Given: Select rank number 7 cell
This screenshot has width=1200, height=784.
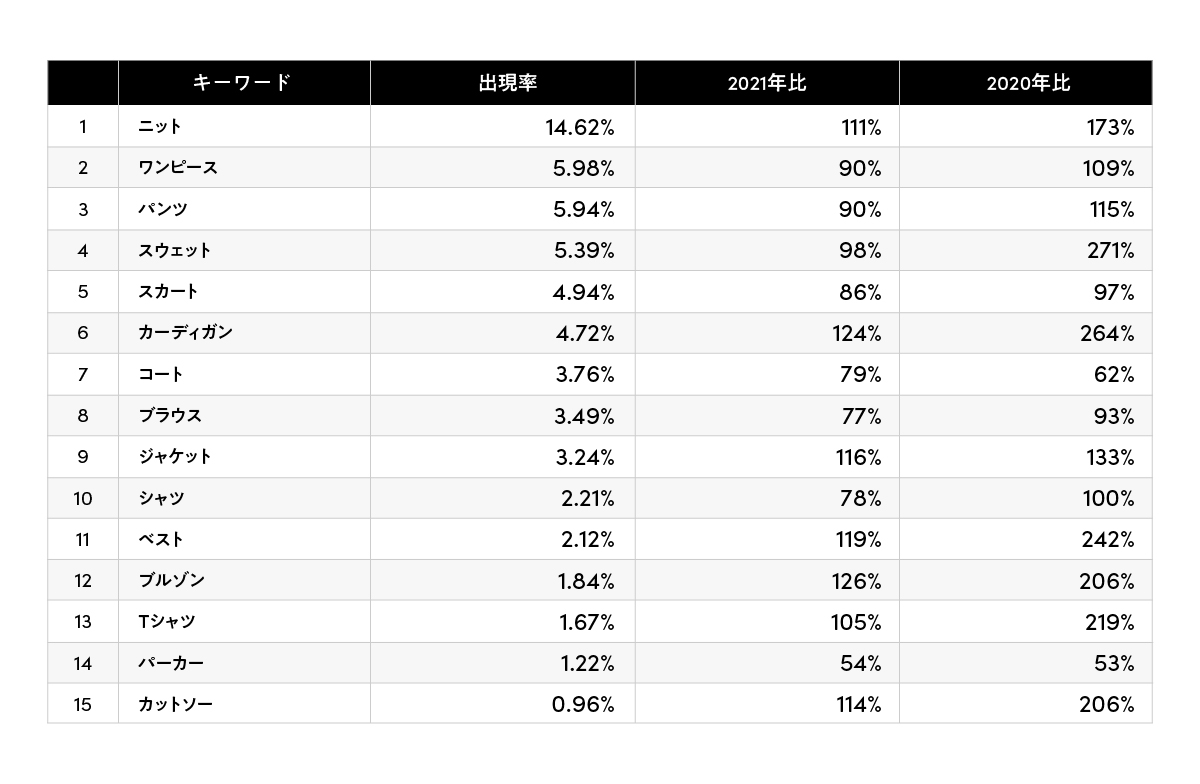Looking at the screenshot, I should (x=83, y=375).
